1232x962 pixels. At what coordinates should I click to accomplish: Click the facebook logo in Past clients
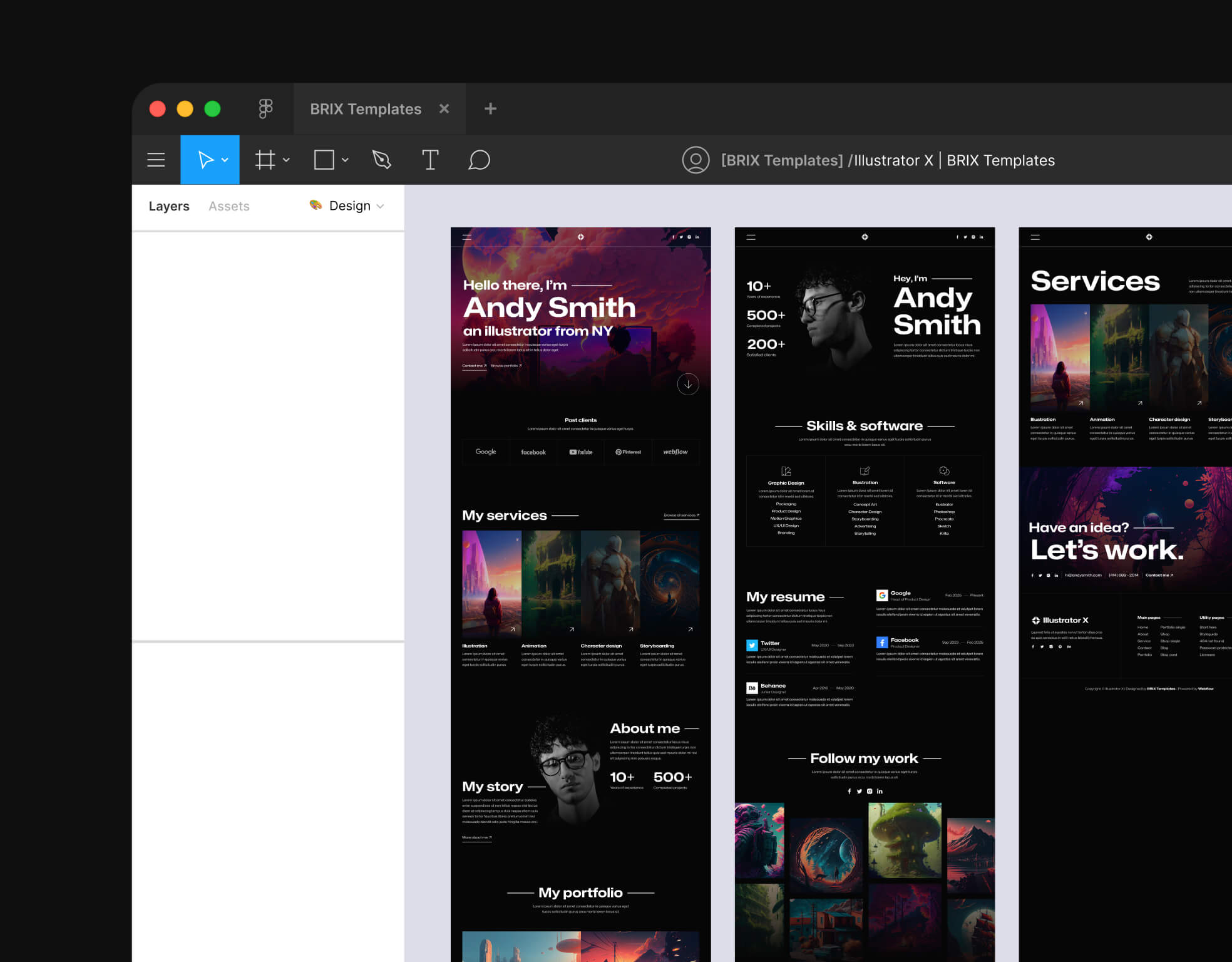(533, 452)
